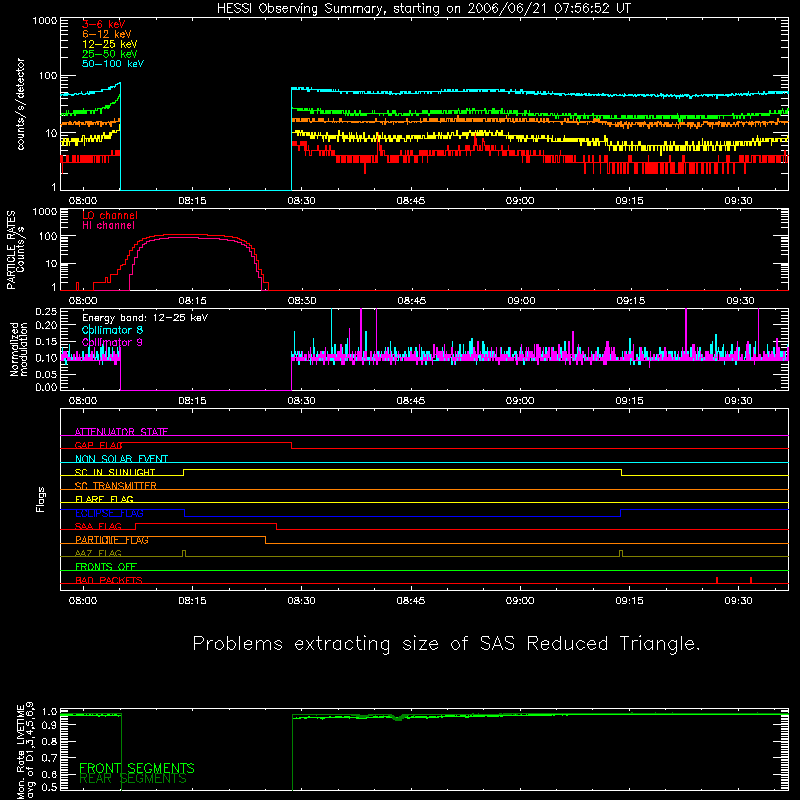Click the 'ATTENUATOR_STATE' flag label

(x=121, y=432)
